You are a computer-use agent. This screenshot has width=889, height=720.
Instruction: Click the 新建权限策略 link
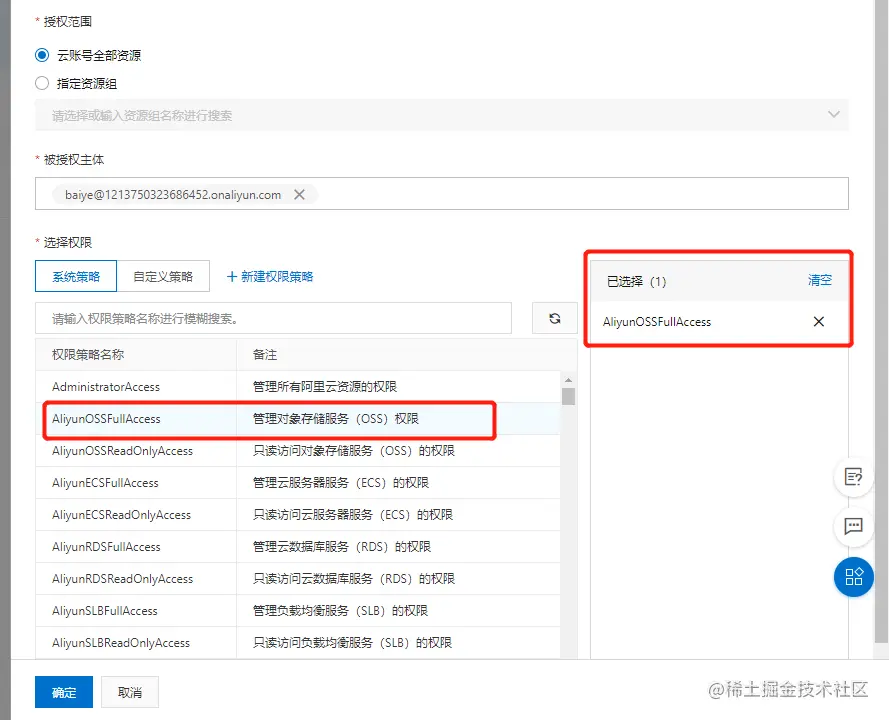click(x=270, y=276)
